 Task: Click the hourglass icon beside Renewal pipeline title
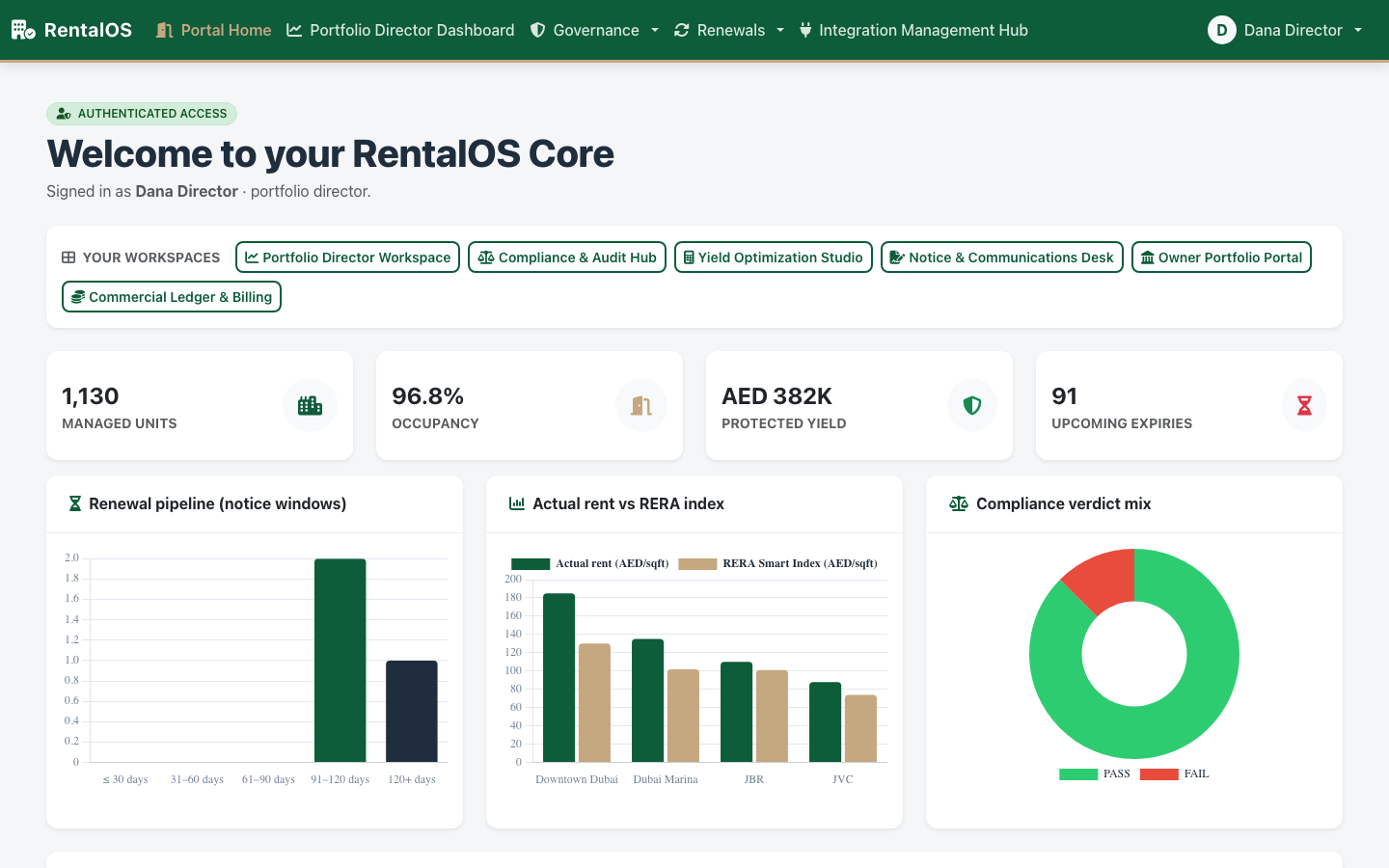pos(74,503)
